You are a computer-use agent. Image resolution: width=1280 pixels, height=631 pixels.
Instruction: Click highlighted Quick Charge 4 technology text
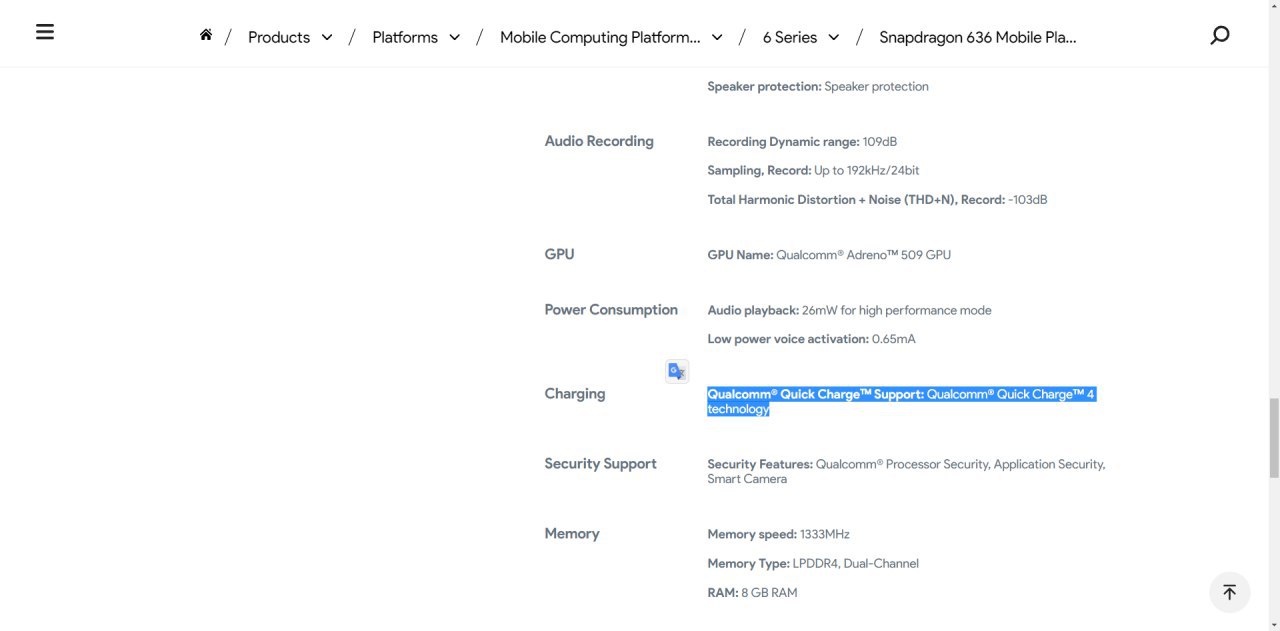click(901, 401)
